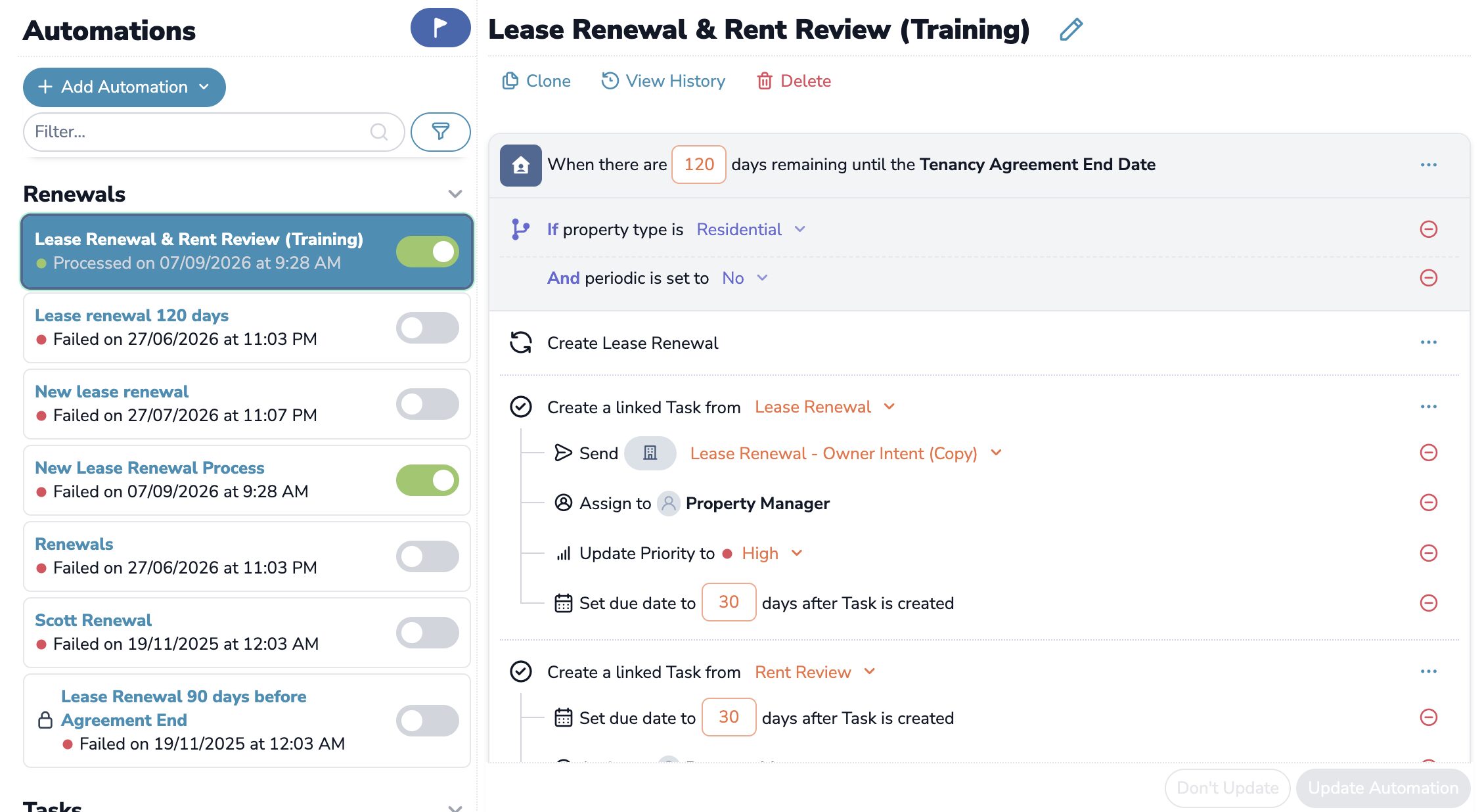
Task: Remove the Assign to Property Manager step
Action: [1428, 503]
